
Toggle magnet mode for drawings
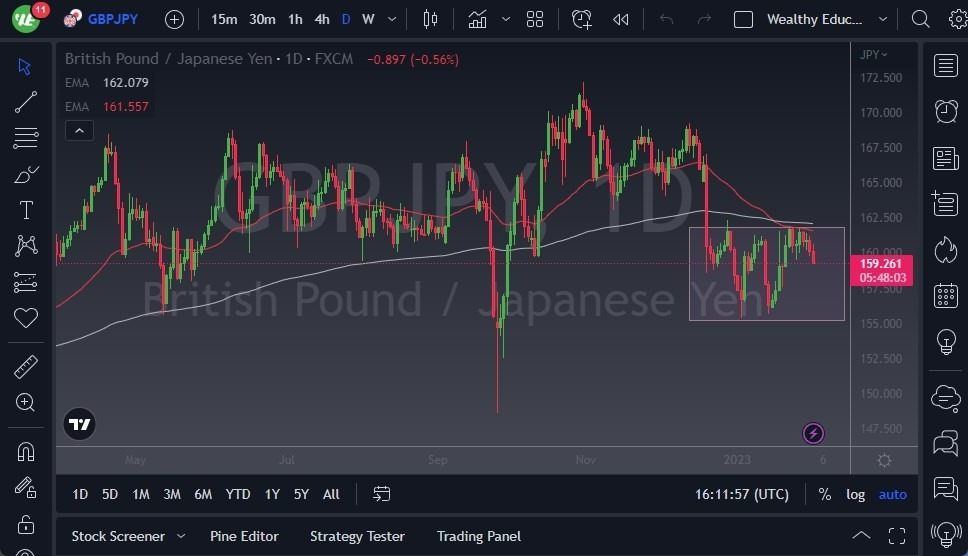tap(25, 452)
